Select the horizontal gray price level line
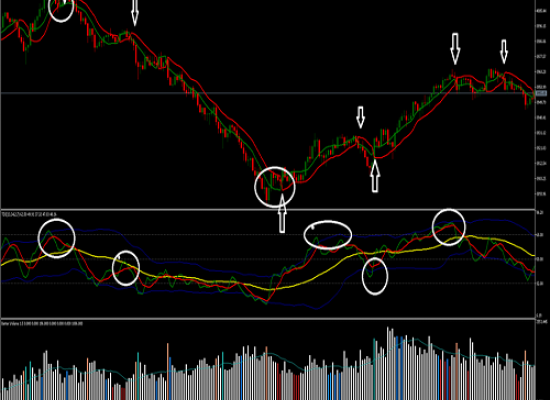 pos(268,93)
